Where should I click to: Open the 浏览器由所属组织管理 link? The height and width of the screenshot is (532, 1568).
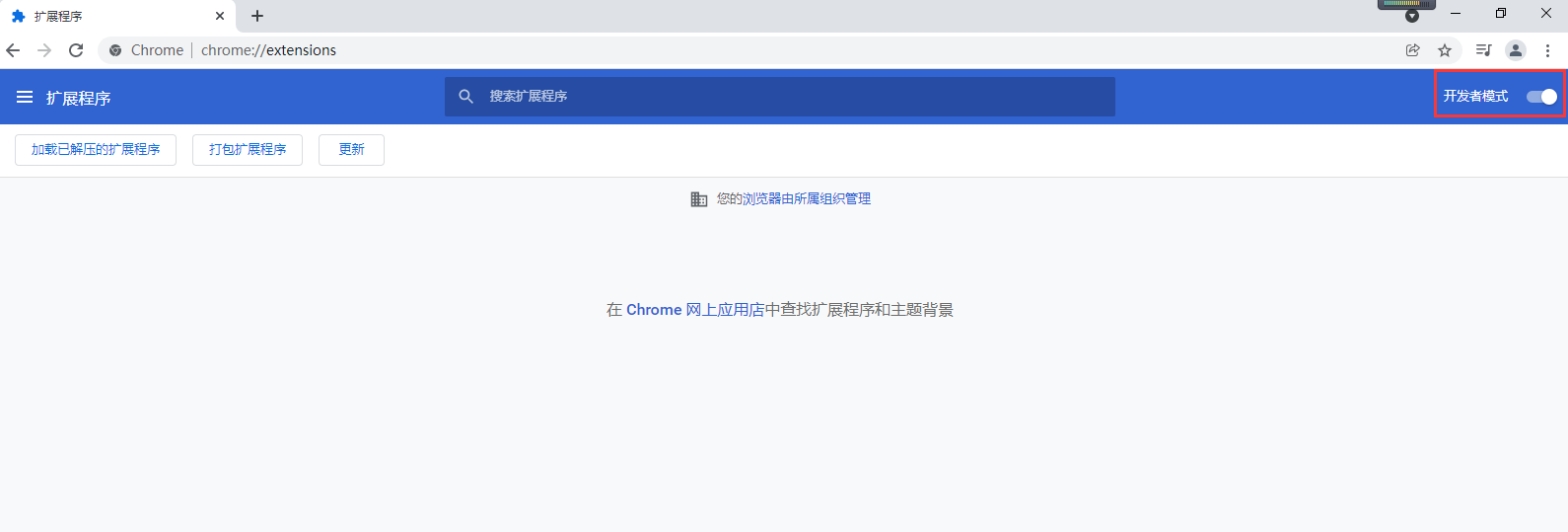click(807, 198)
